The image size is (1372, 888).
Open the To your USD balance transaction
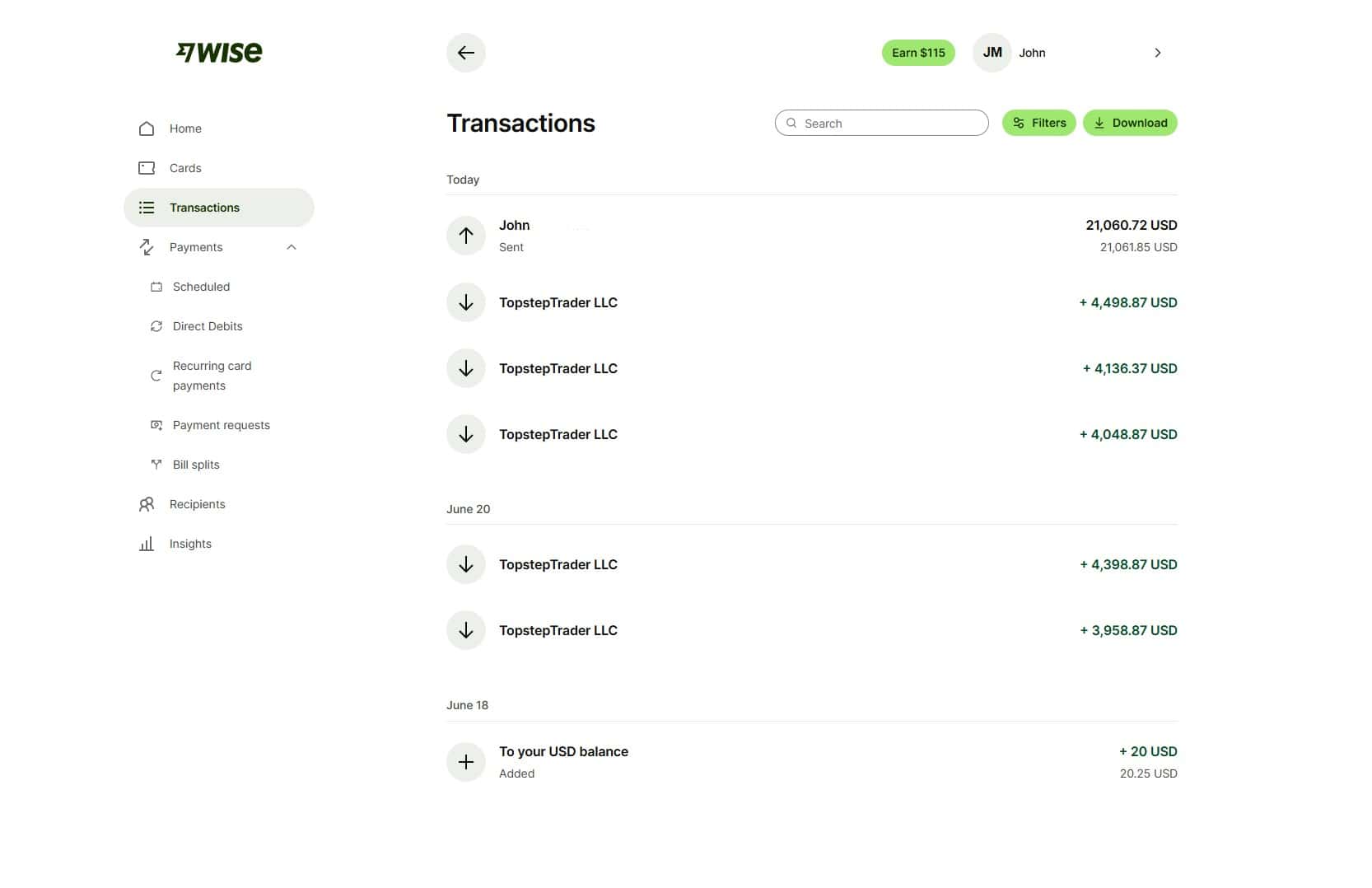pyautogui.click(x=812, y=762)
